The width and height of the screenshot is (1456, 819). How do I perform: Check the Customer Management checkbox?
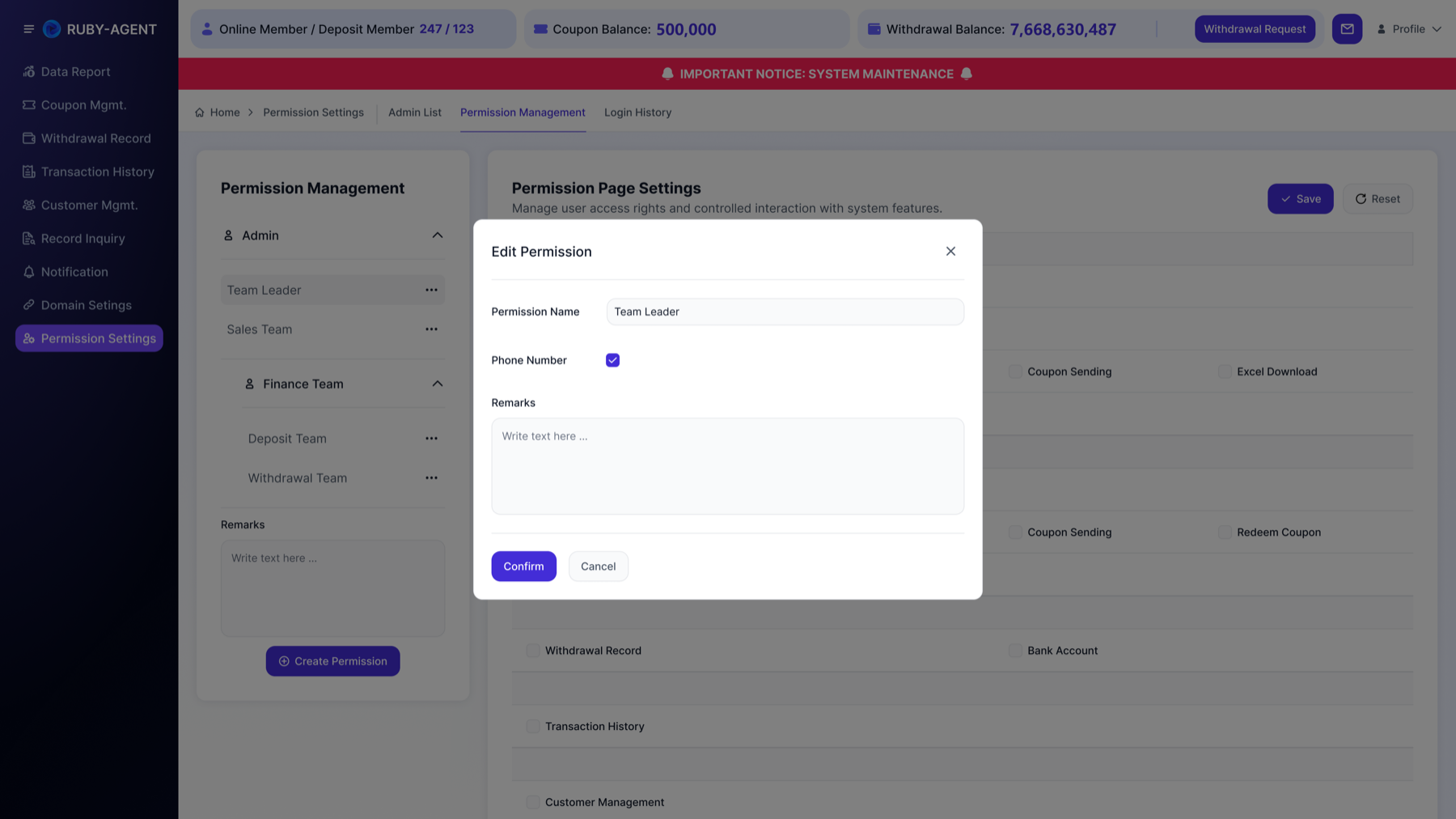coord(533,802)
